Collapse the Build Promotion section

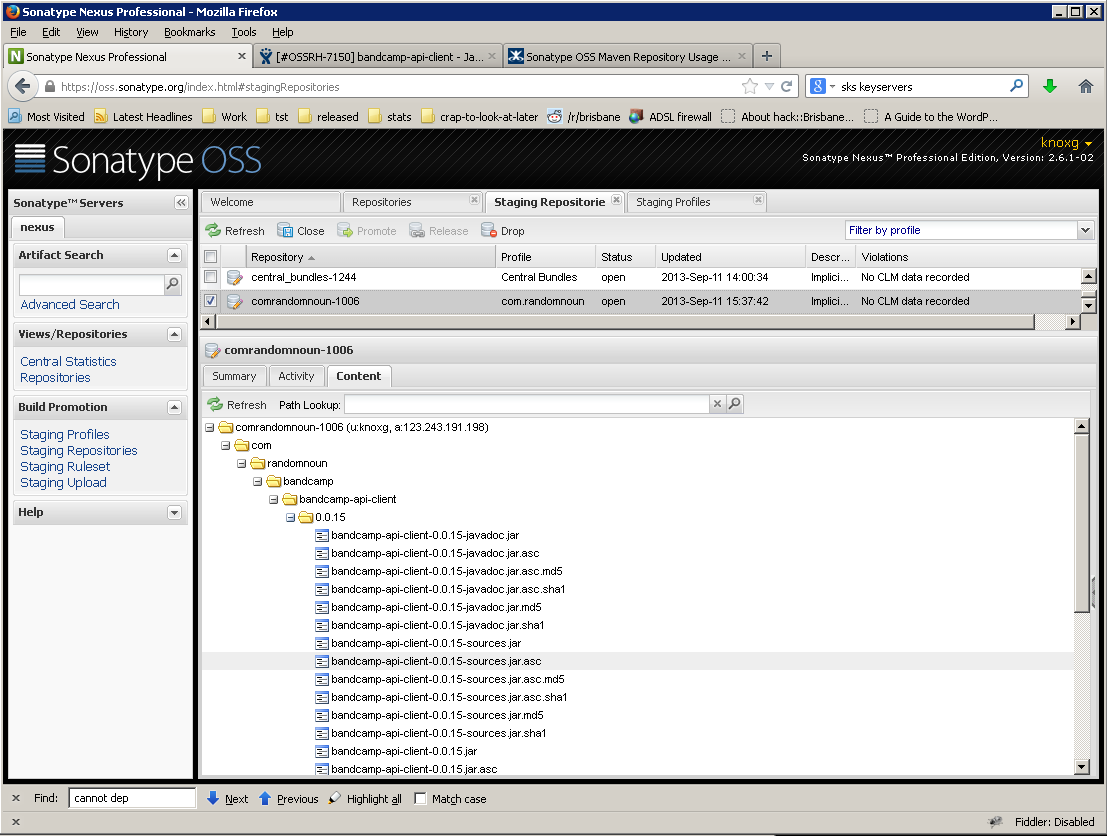pos(174,407)
